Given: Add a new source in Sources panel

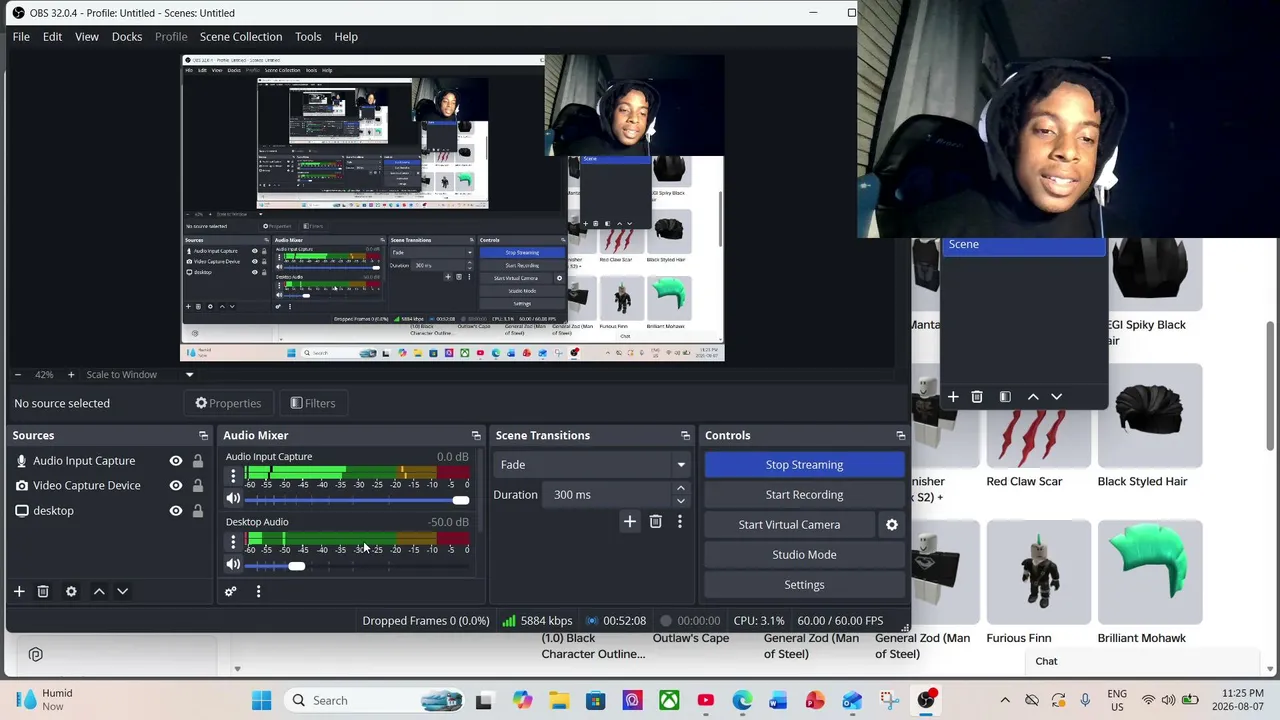Looking at the screenshot, I should tap(19, 591).
